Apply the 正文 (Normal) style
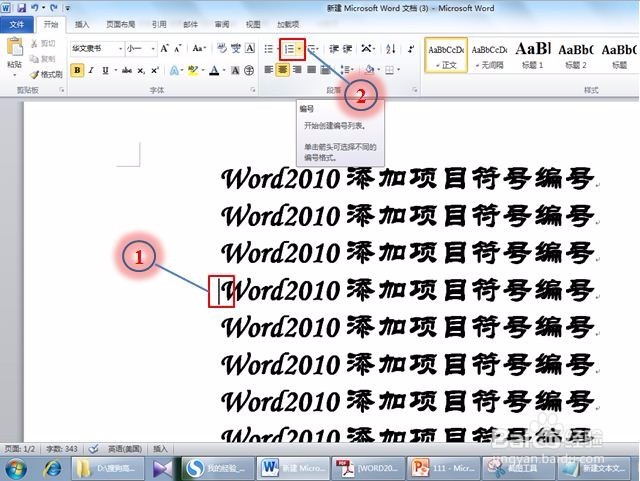 click(446, 56)
